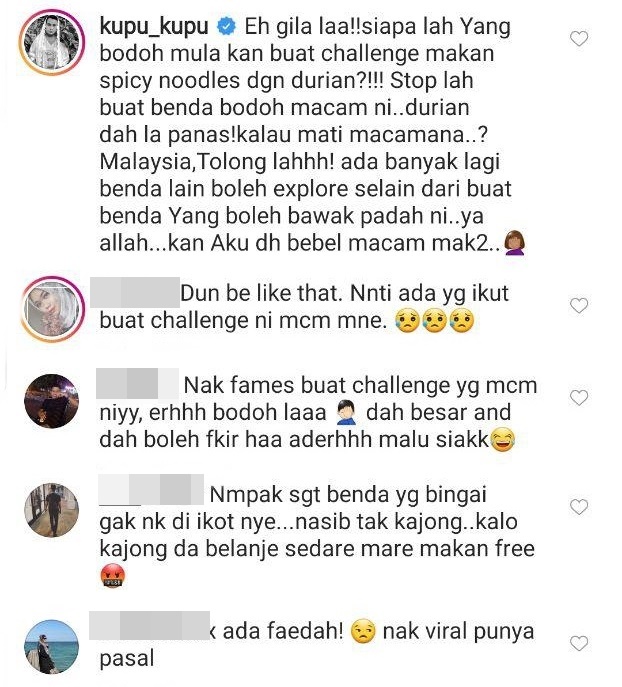The height and width of the screenshot is (687, 622).
Task: Click blurred username before "ada faedah!"
Action: coord(149,625)
